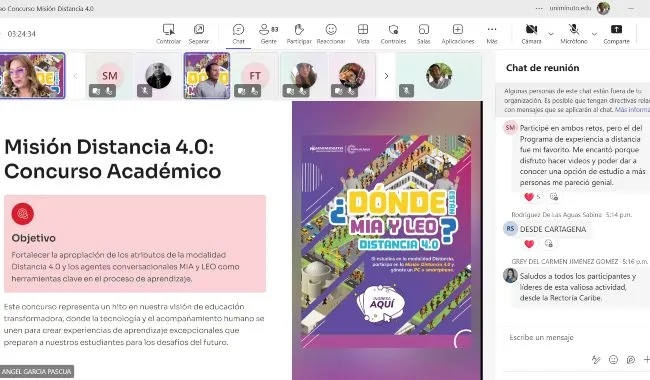Open the Salas breakout rooms button
The height and width of the screenshot is (380, 650).
pos(424,34)
